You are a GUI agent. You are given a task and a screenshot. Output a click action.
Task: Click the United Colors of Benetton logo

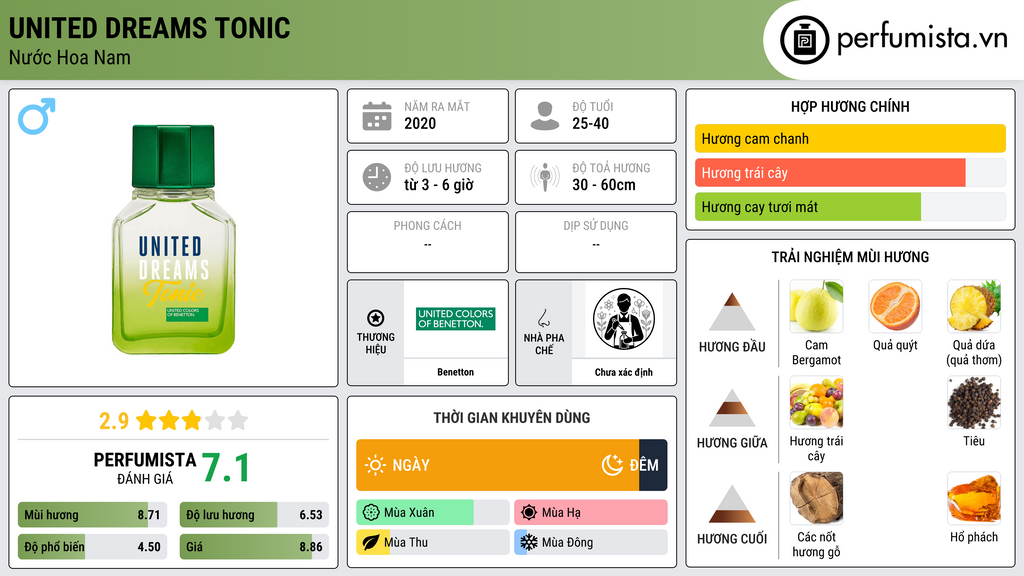point(455,319)
